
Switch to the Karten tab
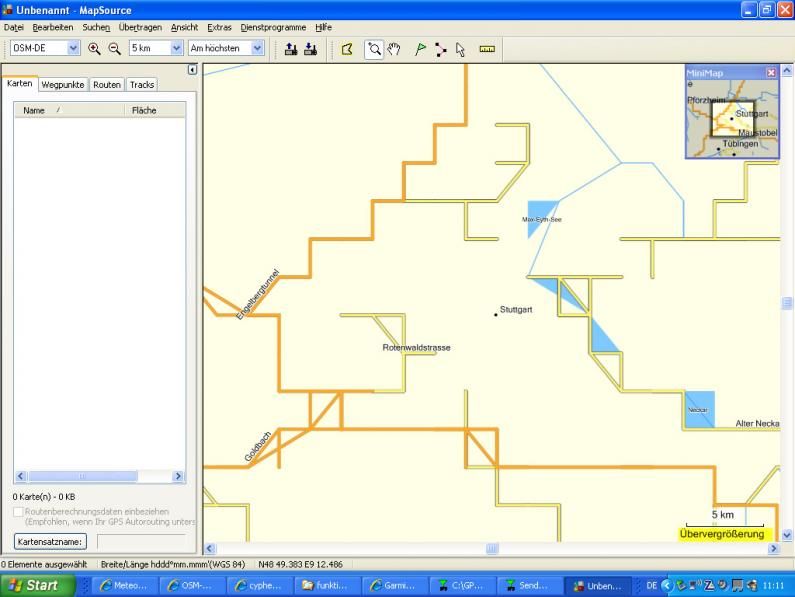point(20,84)
